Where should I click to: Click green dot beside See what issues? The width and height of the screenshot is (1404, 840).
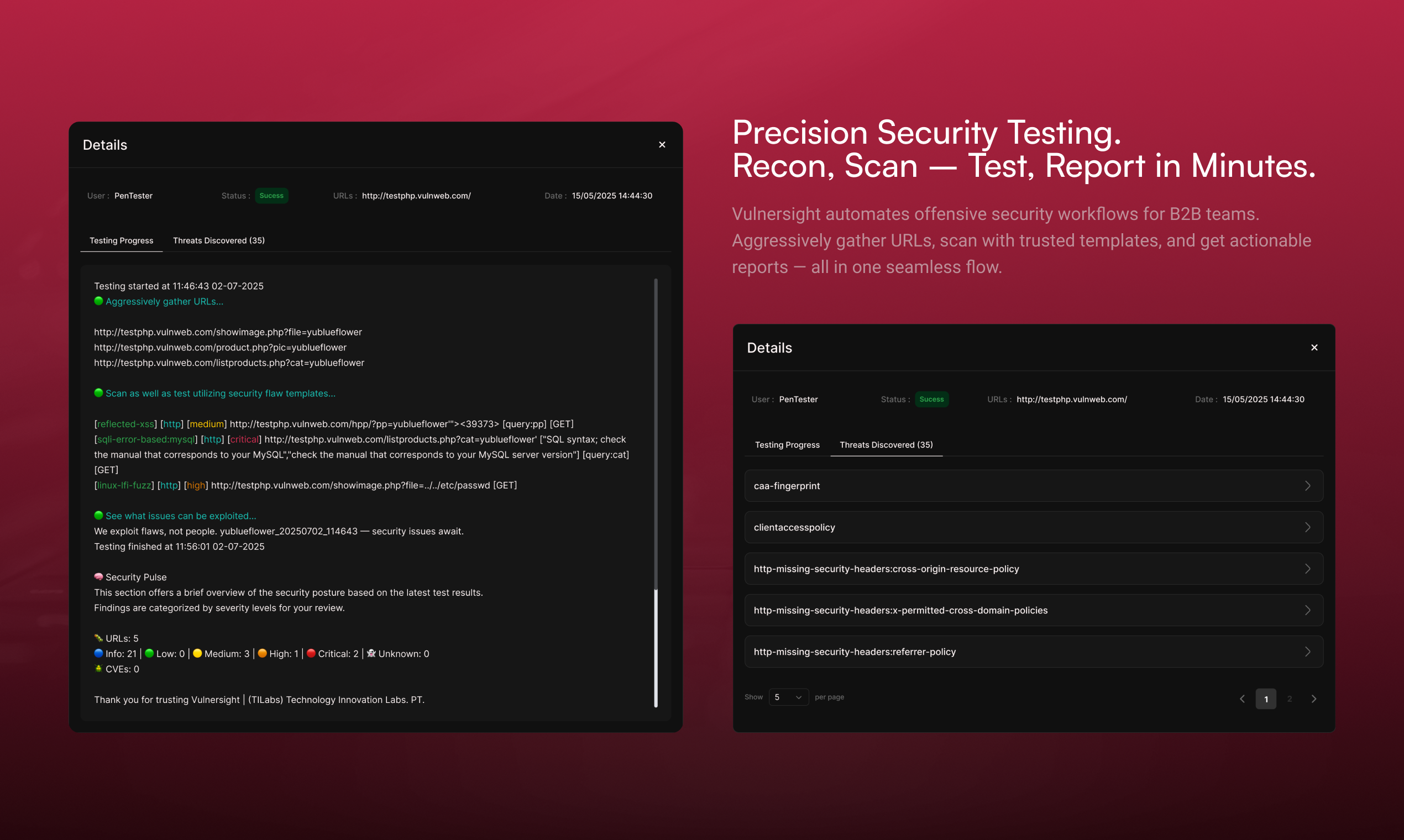pyautogui.click(x=98, y=516)
